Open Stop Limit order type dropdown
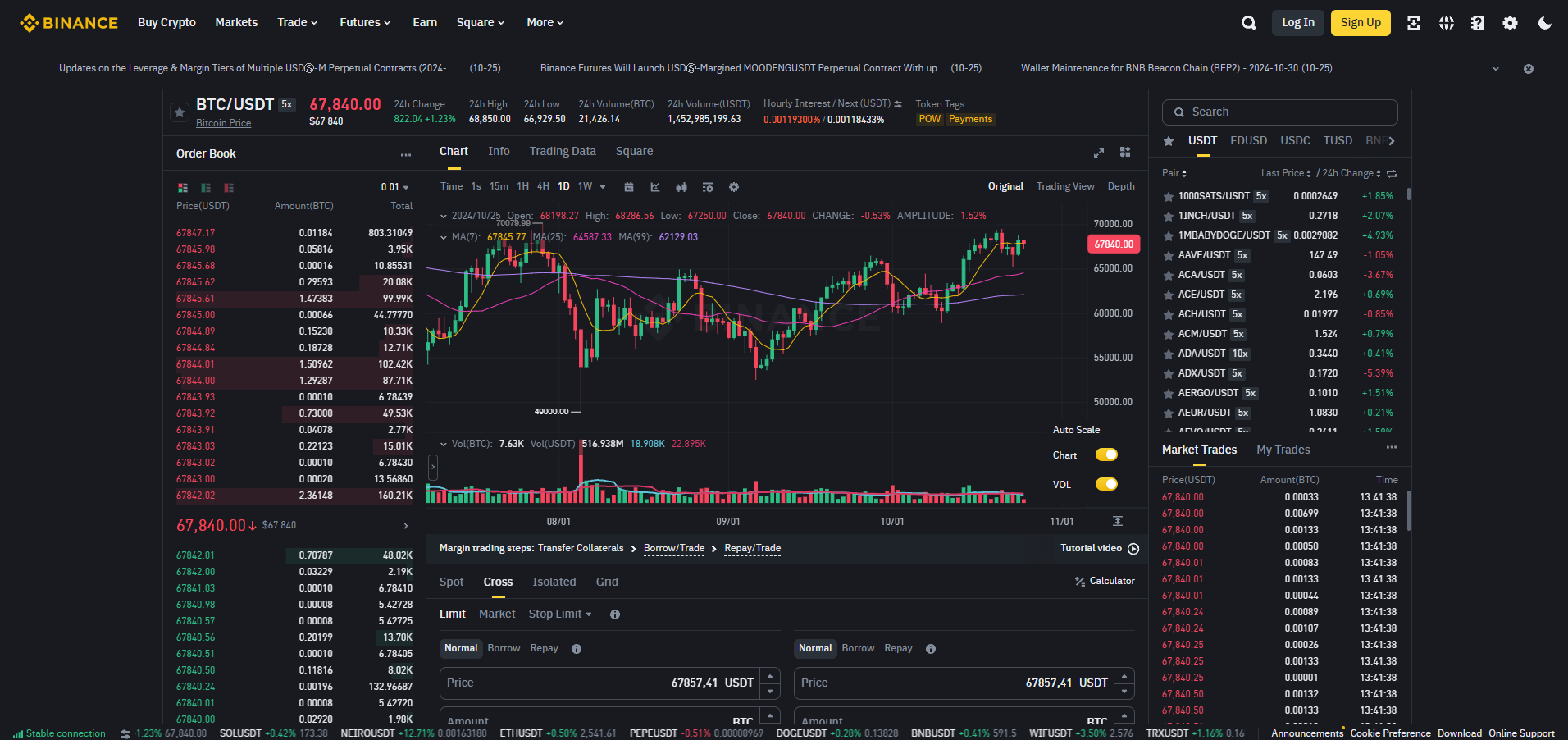1568x740 pixels. [x=560, y=614]
